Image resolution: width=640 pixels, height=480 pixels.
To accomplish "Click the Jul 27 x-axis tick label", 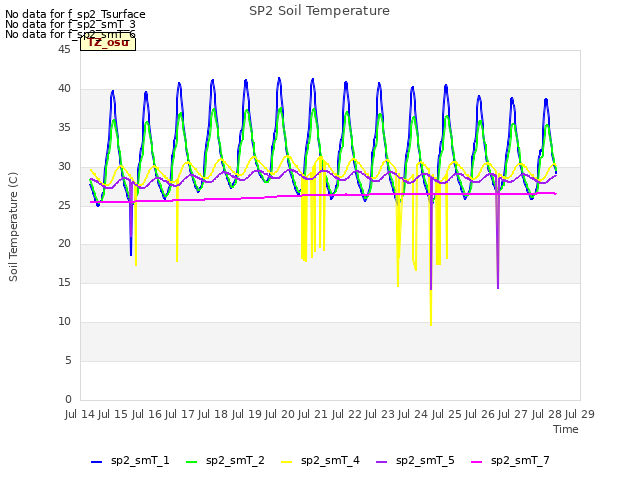I will coord(513,414).
